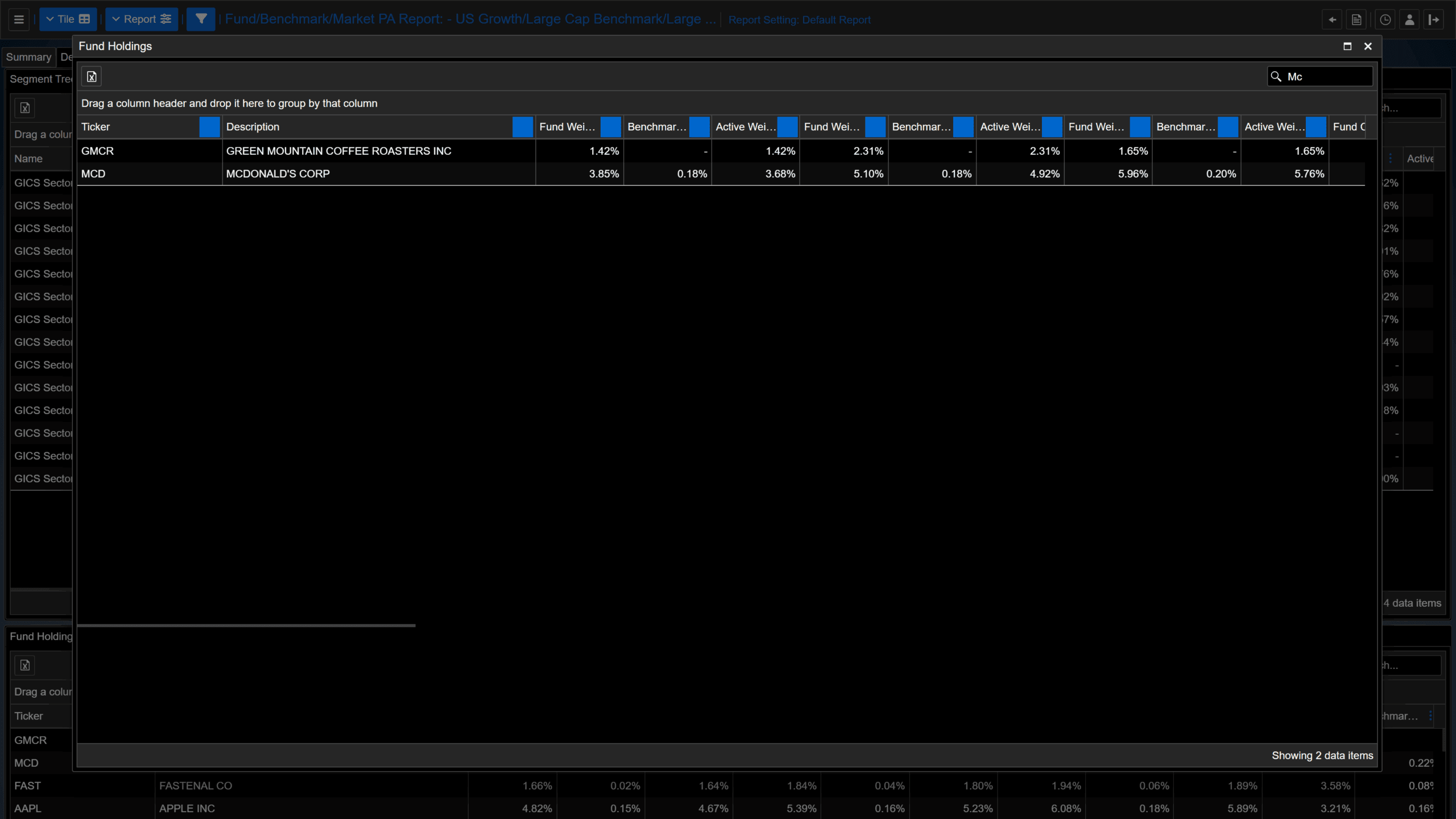The height and width of the screenshot is (819, 1456).
Task: Click the 4.92% value in MCD row
Action: pyautogui.click(x=1045, y=173)
